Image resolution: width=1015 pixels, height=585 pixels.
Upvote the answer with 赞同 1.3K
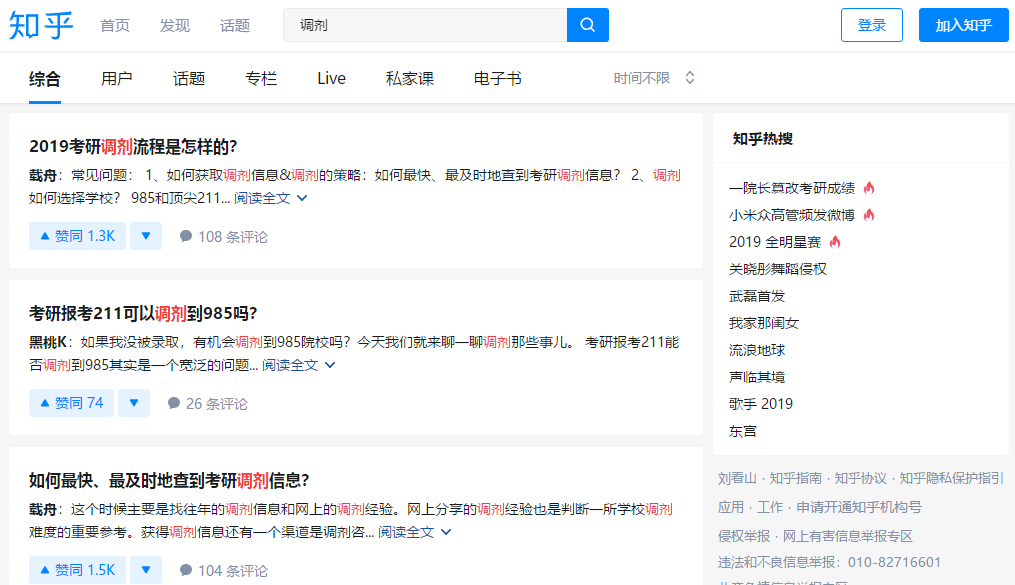(77, 236)
